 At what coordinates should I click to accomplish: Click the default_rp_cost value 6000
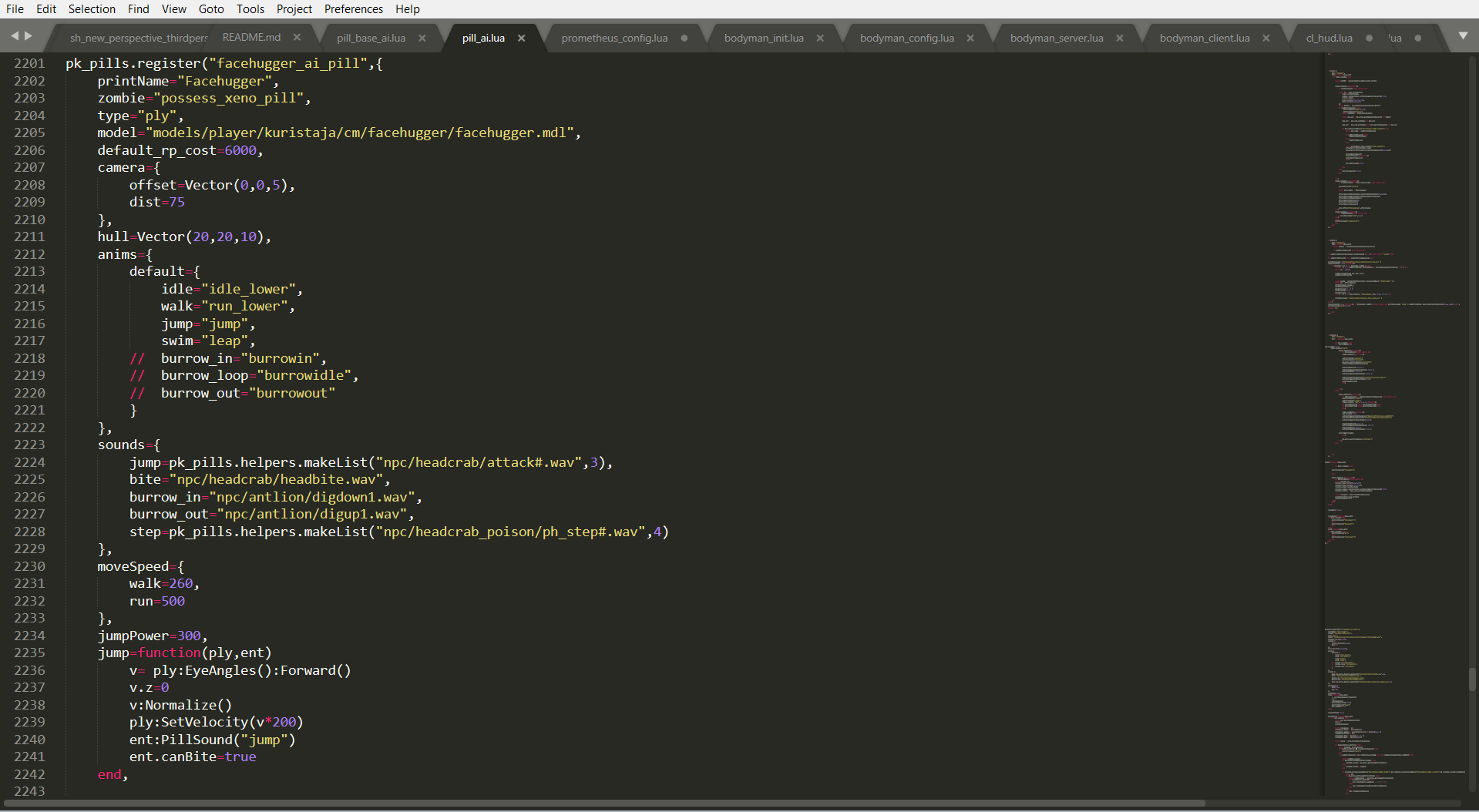pos(240,150)
